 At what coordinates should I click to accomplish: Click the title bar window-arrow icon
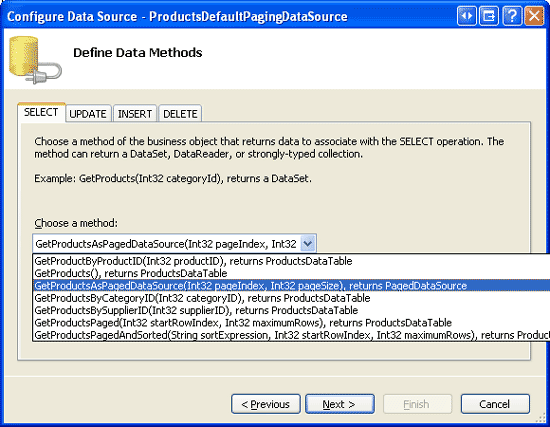tap(489, 16)
